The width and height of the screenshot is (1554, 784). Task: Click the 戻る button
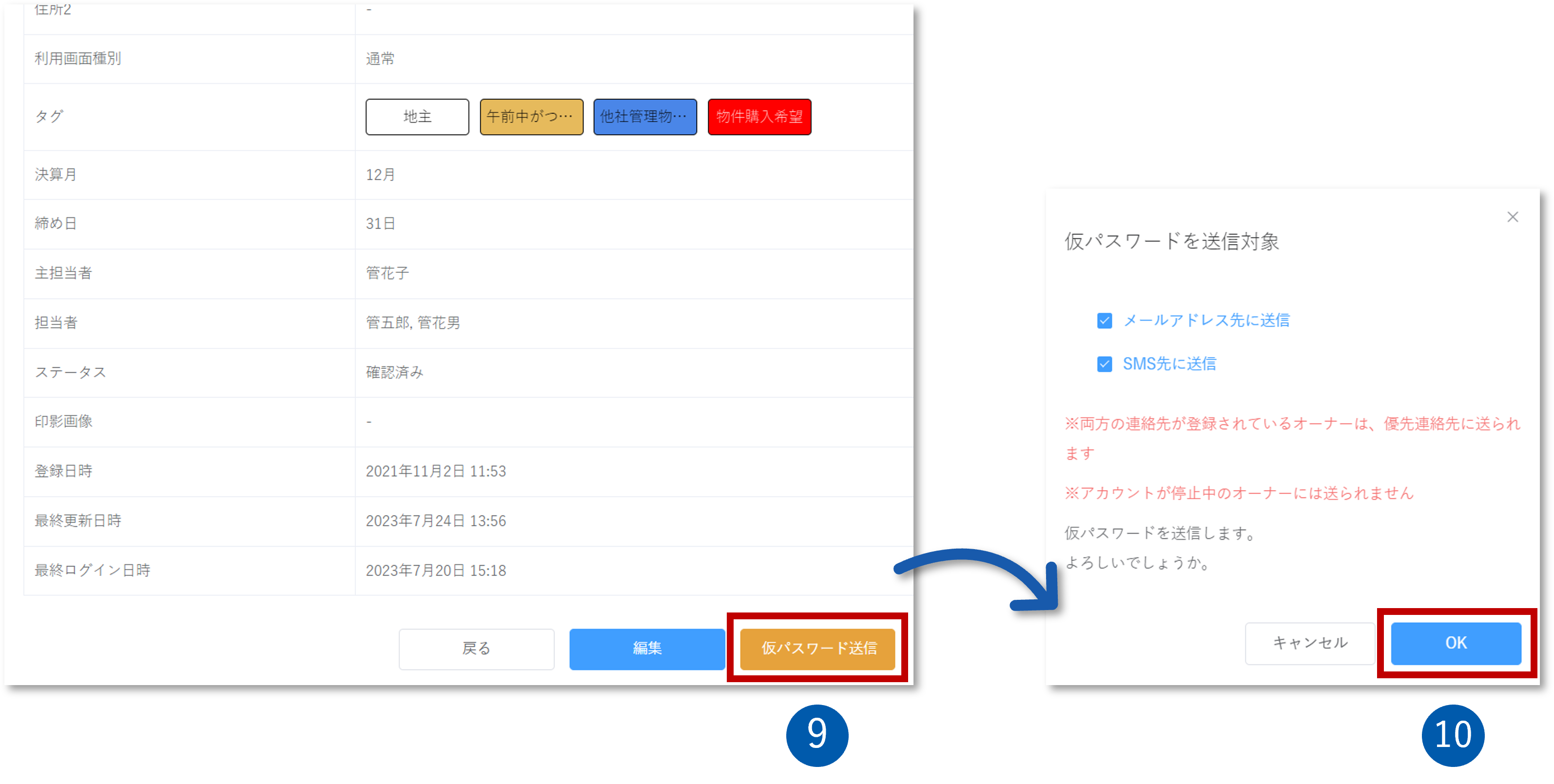click(476, 649)
